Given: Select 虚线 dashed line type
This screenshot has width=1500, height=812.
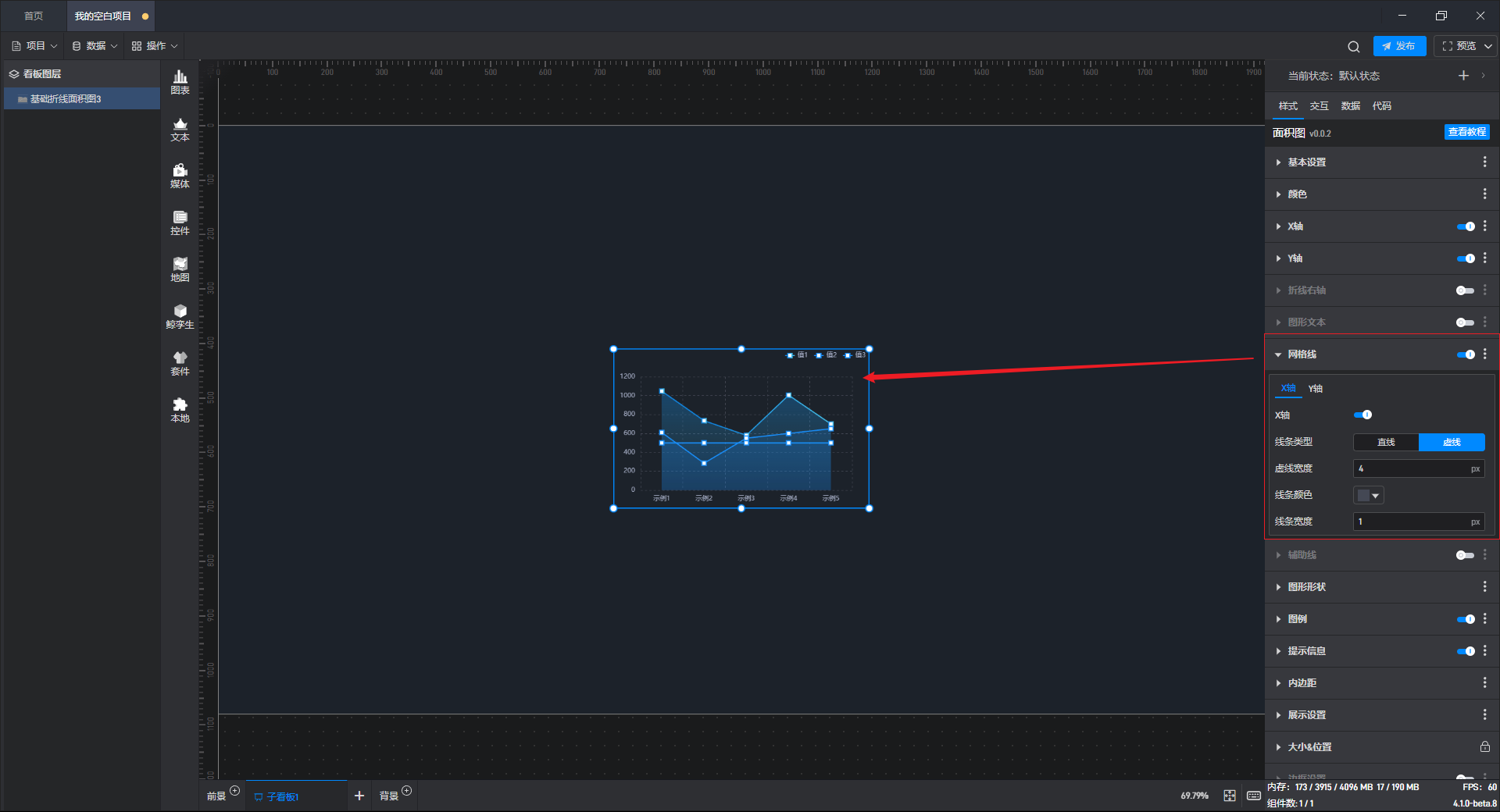Looking at the screenshot, I should (x=1452, y=442).
